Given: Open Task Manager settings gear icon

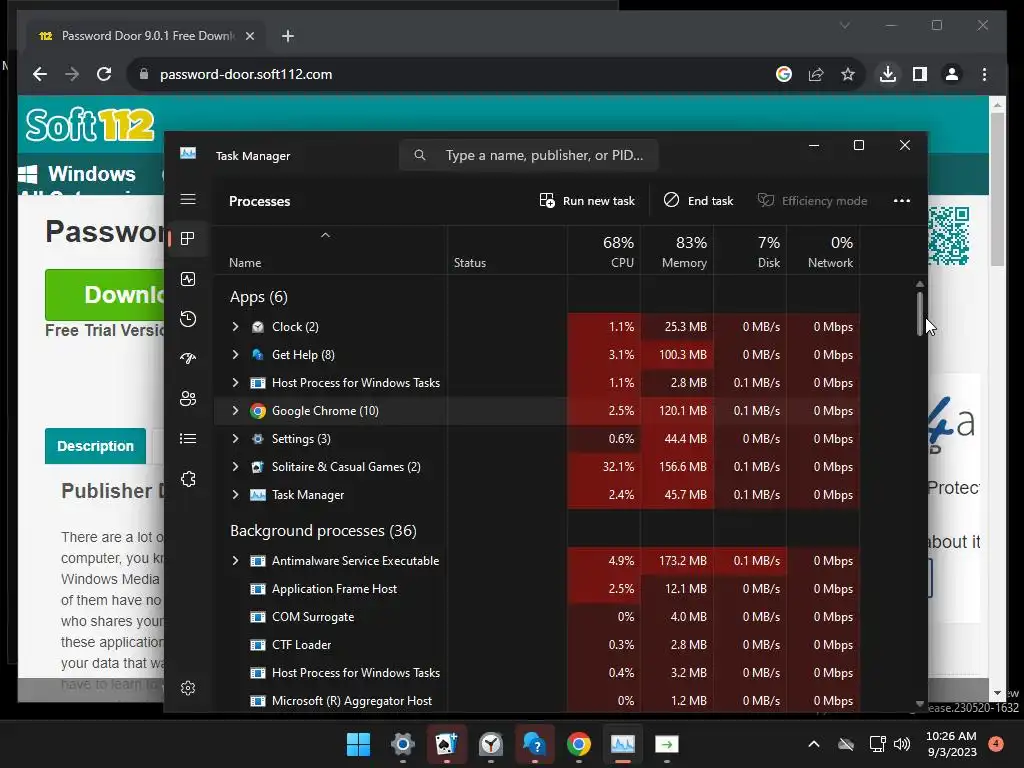Looking at the screenshot, I should tap(188, 688).
